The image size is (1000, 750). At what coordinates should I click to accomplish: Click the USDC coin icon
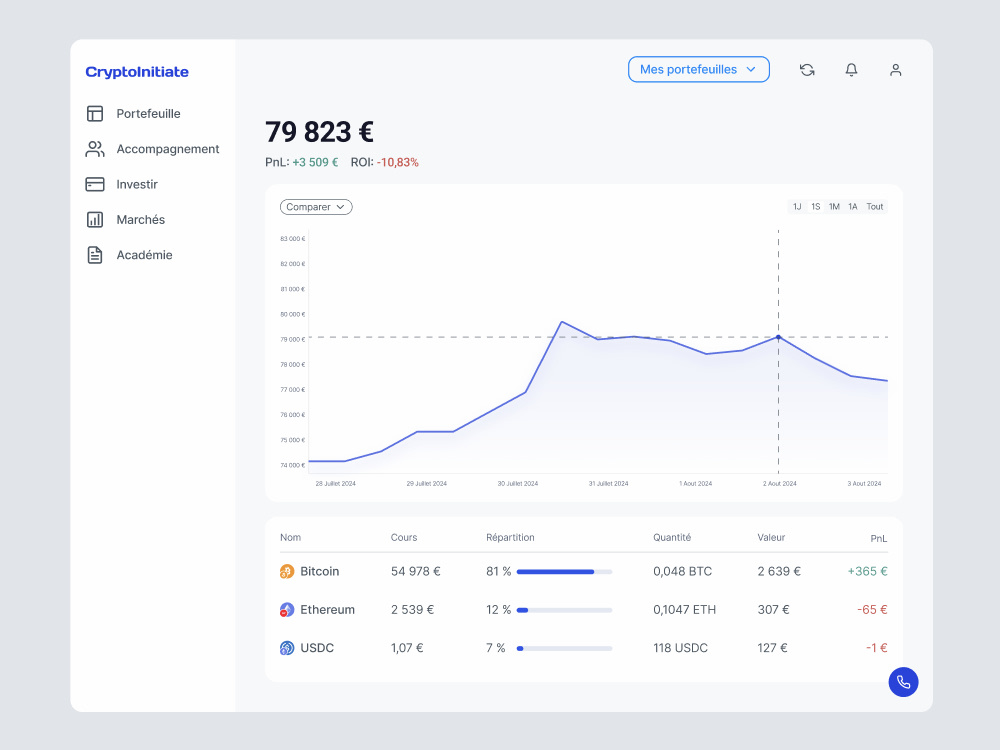pyautogui.click(x=287, y=648)
